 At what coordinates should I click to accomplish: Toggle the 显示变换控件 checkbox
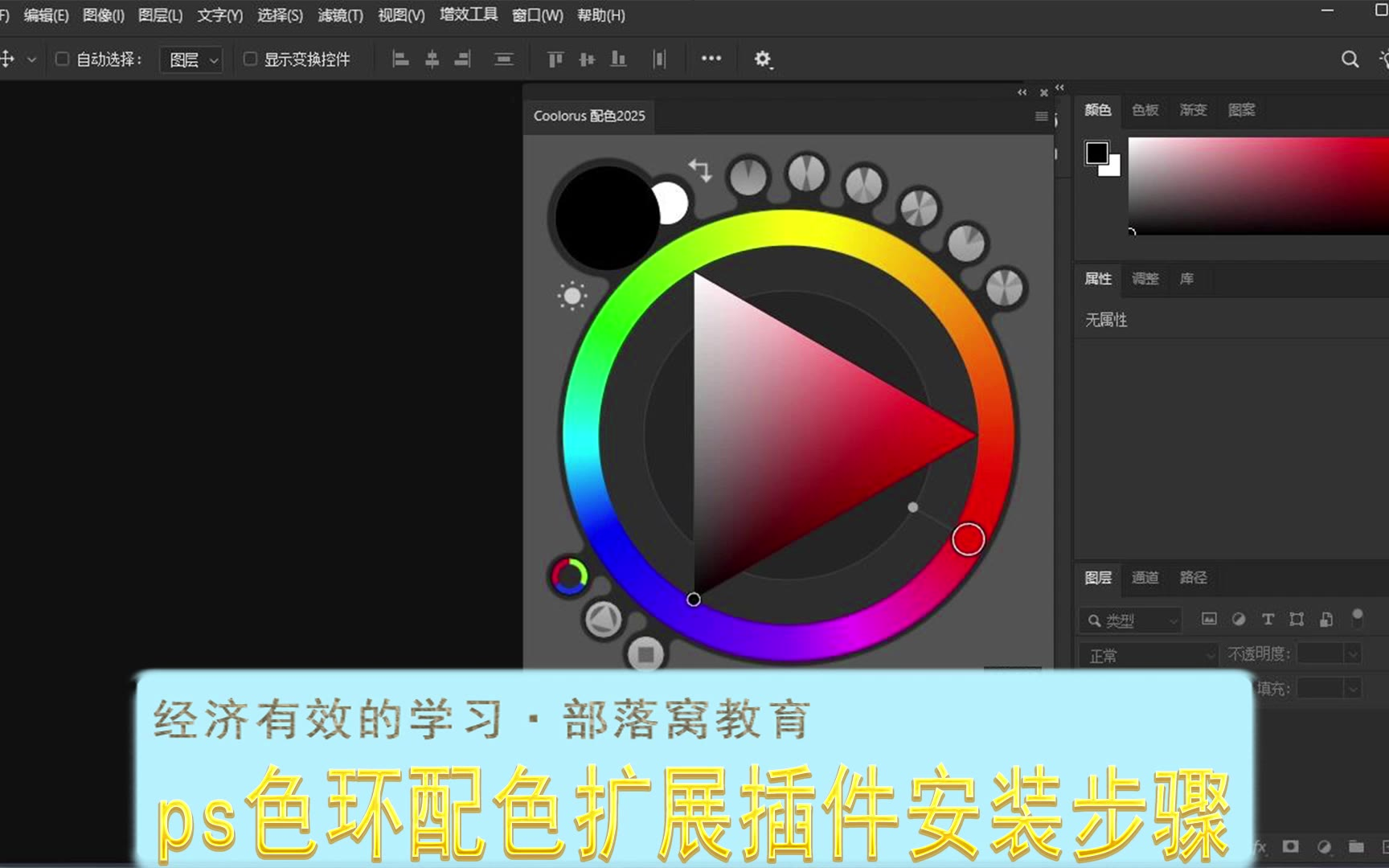[x=250, y=59]
